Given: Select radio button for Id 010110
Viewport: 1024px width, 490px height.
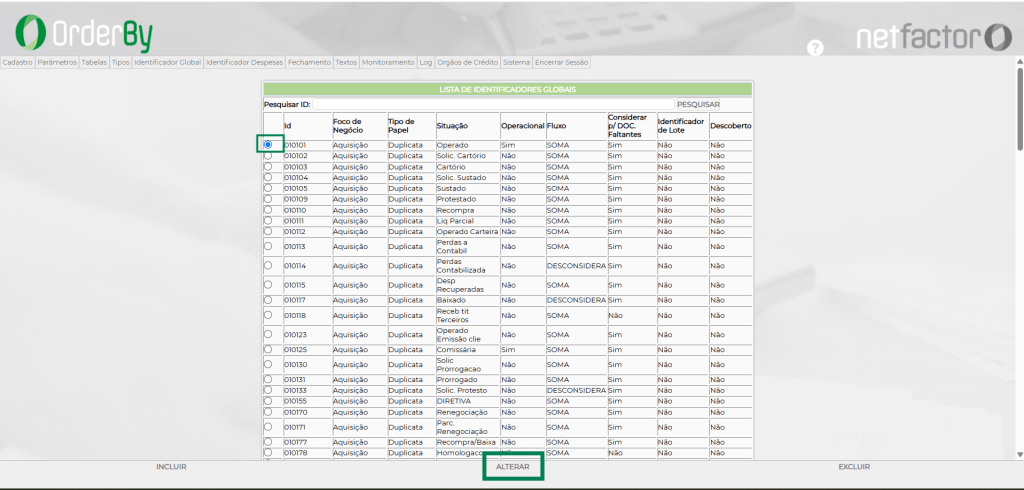Looking at the screenshot, I should [x=268, y=210].
